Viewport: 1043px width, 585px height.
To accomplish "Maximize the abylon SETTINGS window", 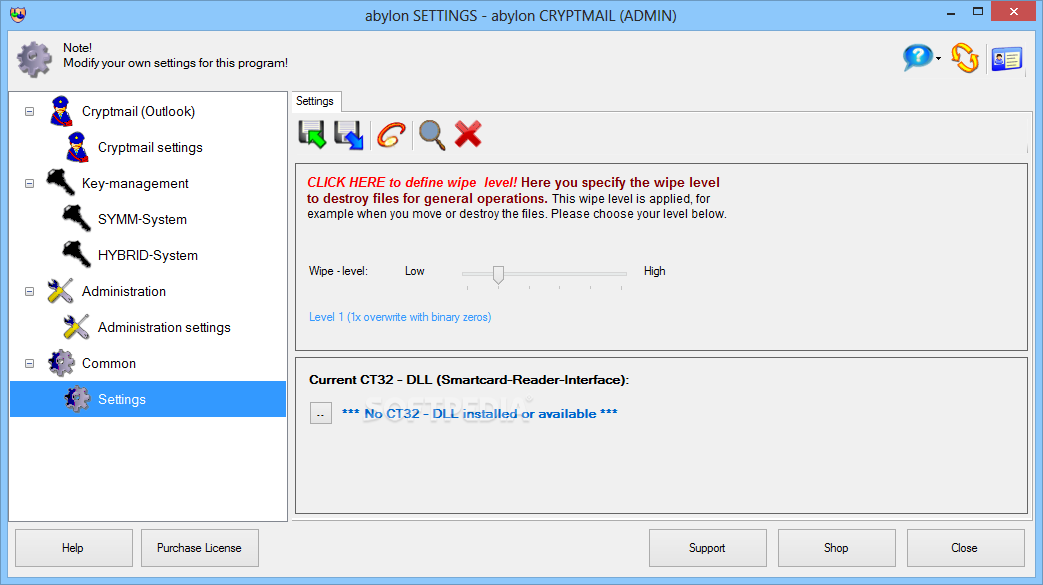I will pos(978,11).
